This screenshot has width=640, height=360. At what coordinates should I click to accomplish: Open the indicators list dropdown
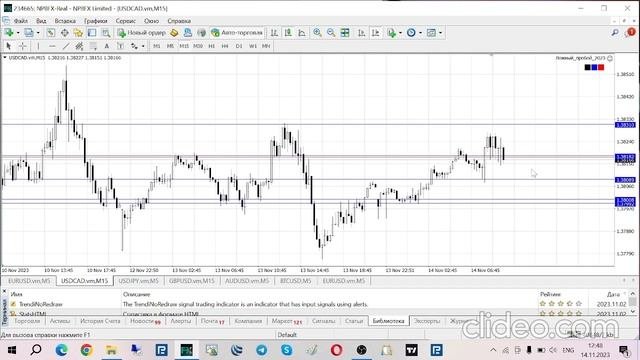pyautogui.click(x=400, y=33)
